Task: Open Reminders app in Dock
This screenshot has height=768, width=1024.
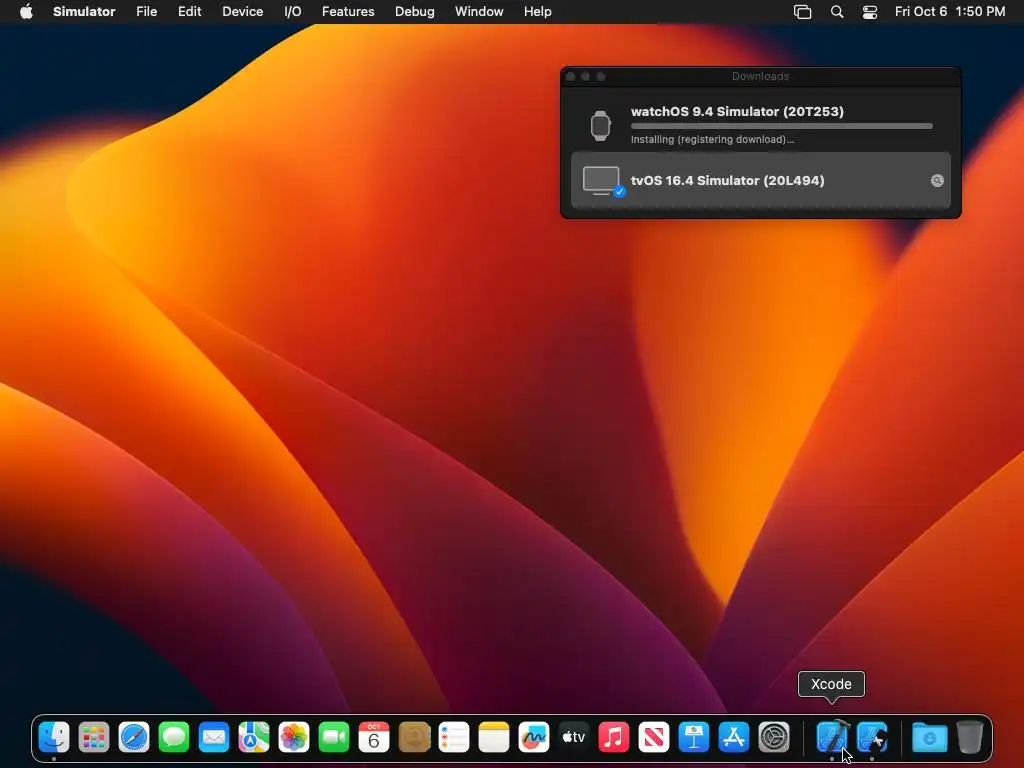Action: [x=454, y=737]
